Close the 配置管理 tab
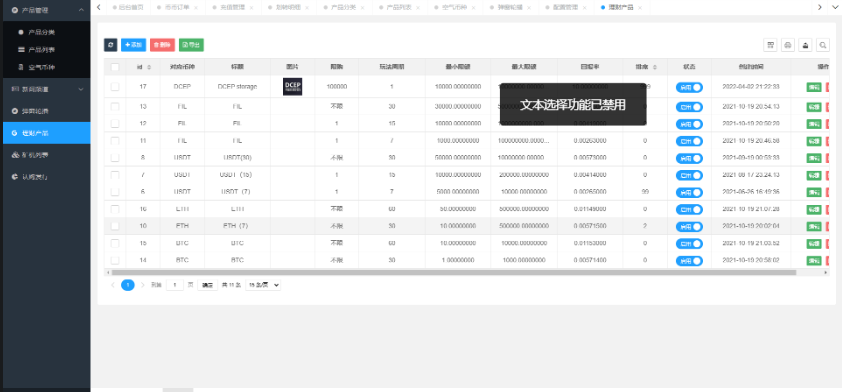The width and height of the screenshot is (842, 392). [584, 8]
